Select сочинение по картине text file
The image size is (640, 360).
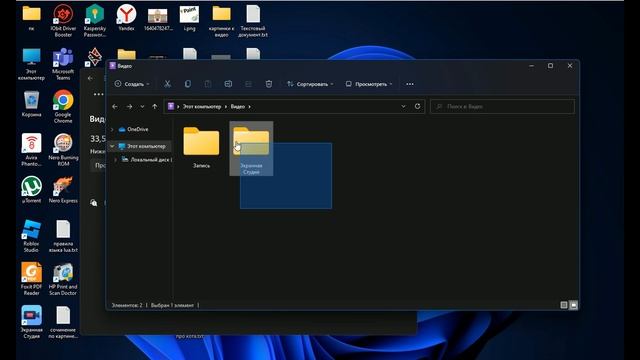63,322
